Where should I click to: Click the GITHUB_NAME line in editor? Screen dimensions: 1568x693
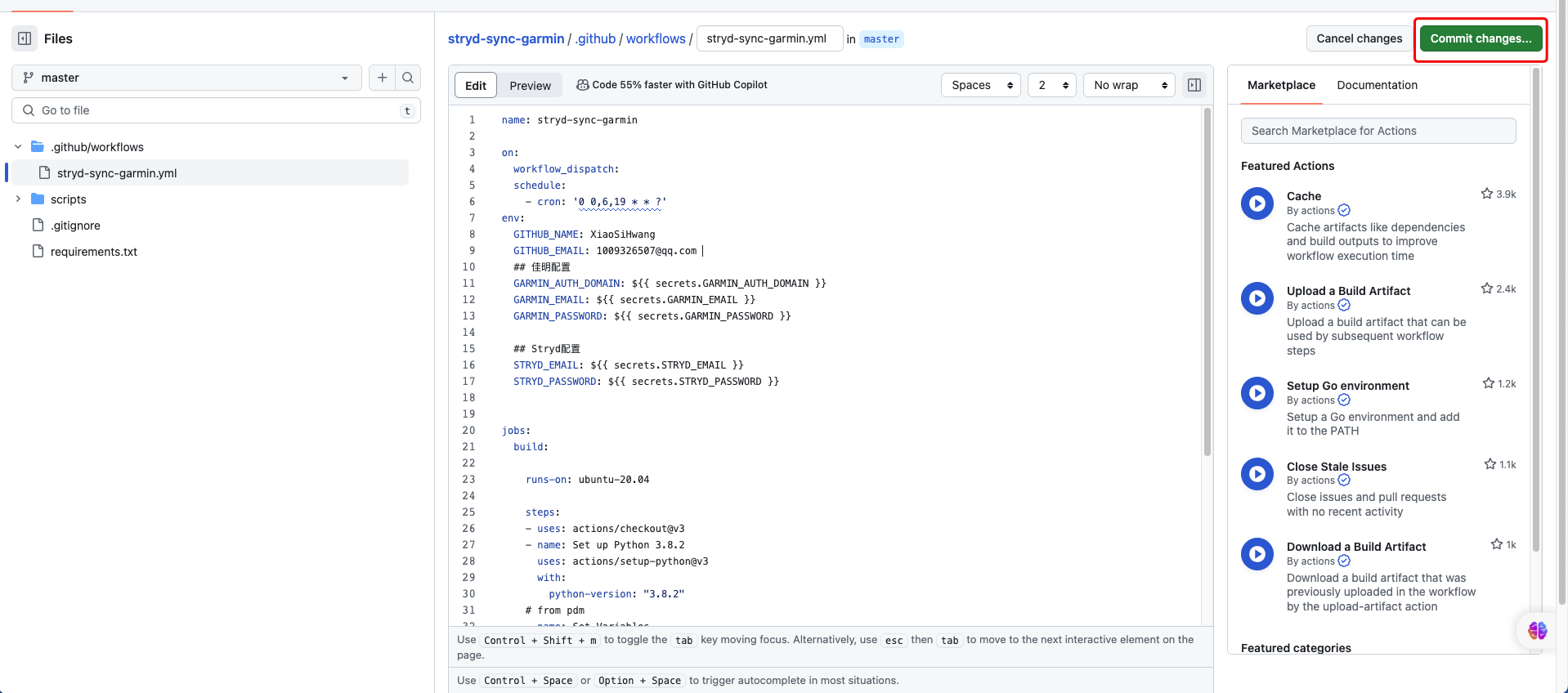pyautogui.click(x=584, y=235)
